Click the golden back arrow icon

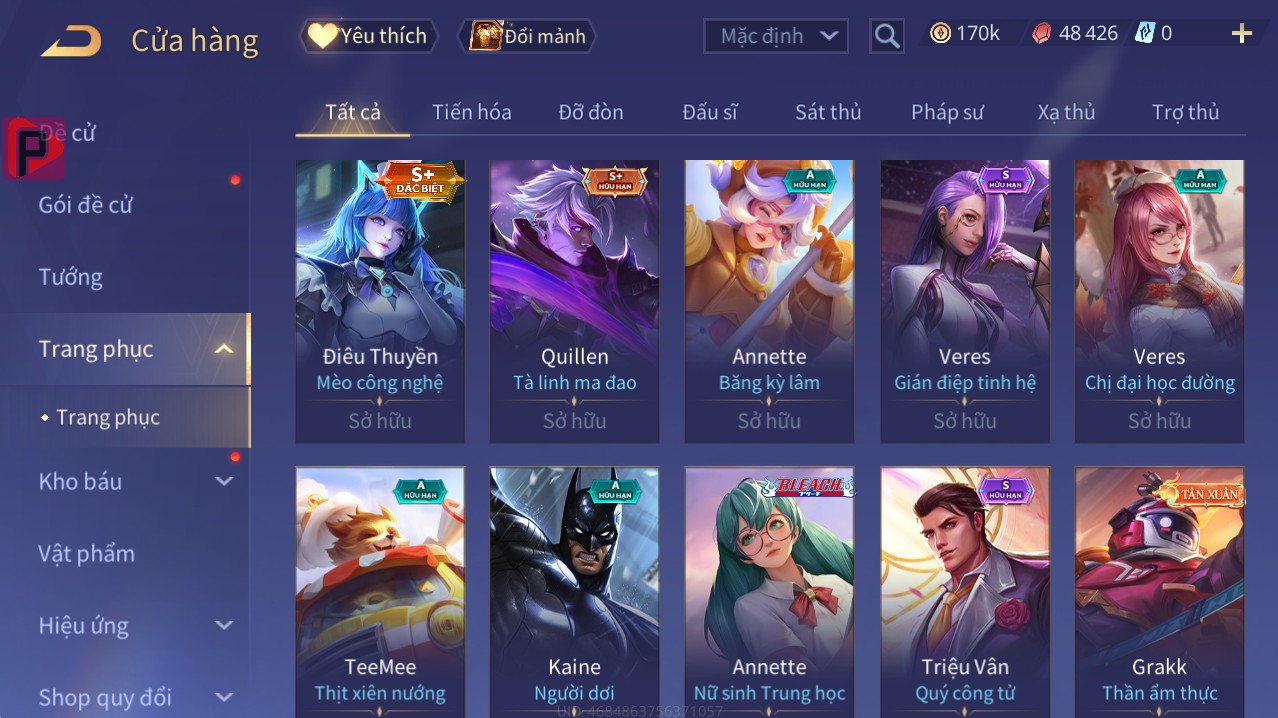click(x=71, y=42)
